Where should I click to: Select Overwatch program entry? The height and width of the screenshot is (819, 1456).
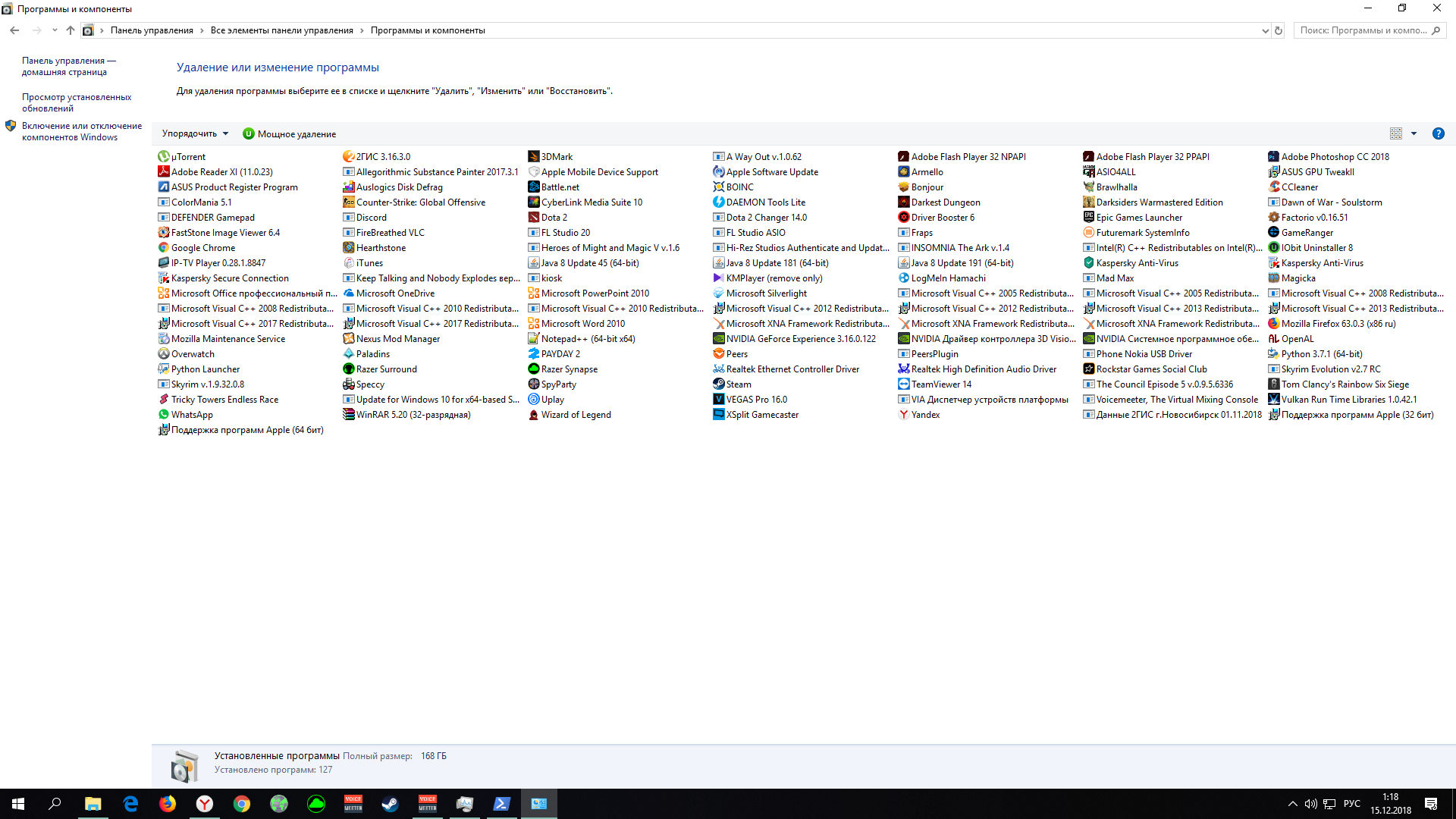coord(186,354)
